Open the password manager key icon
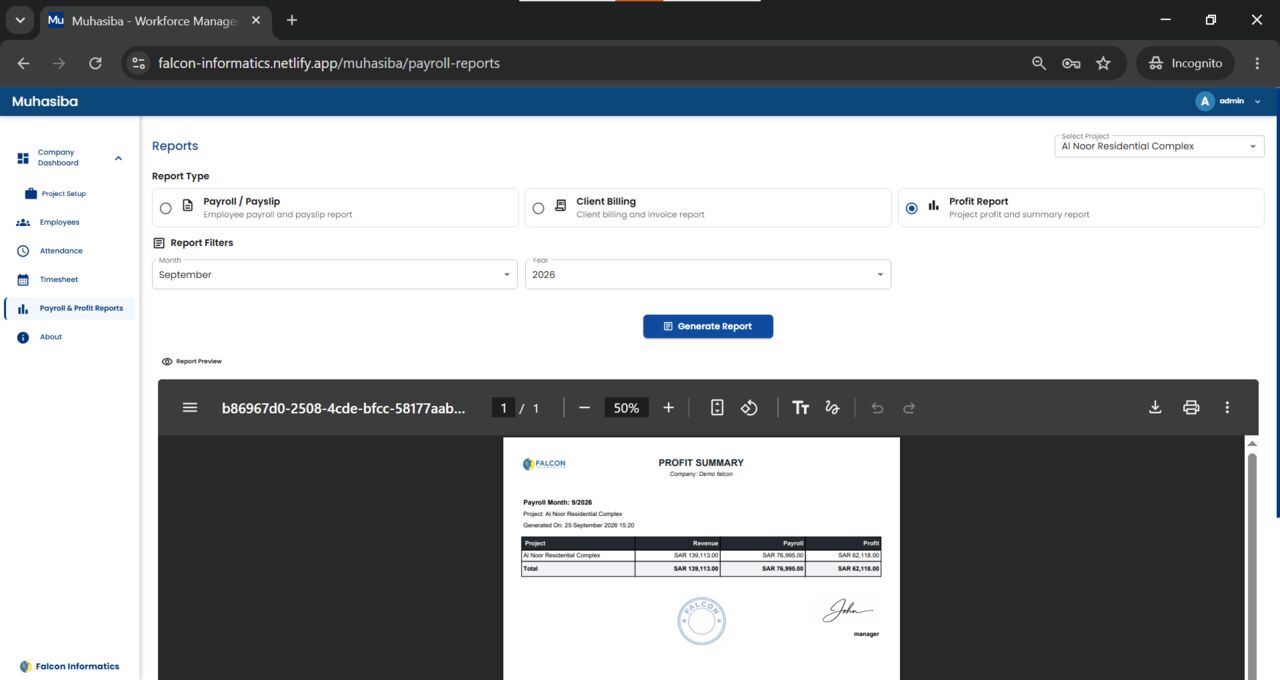 point(1071,63)
